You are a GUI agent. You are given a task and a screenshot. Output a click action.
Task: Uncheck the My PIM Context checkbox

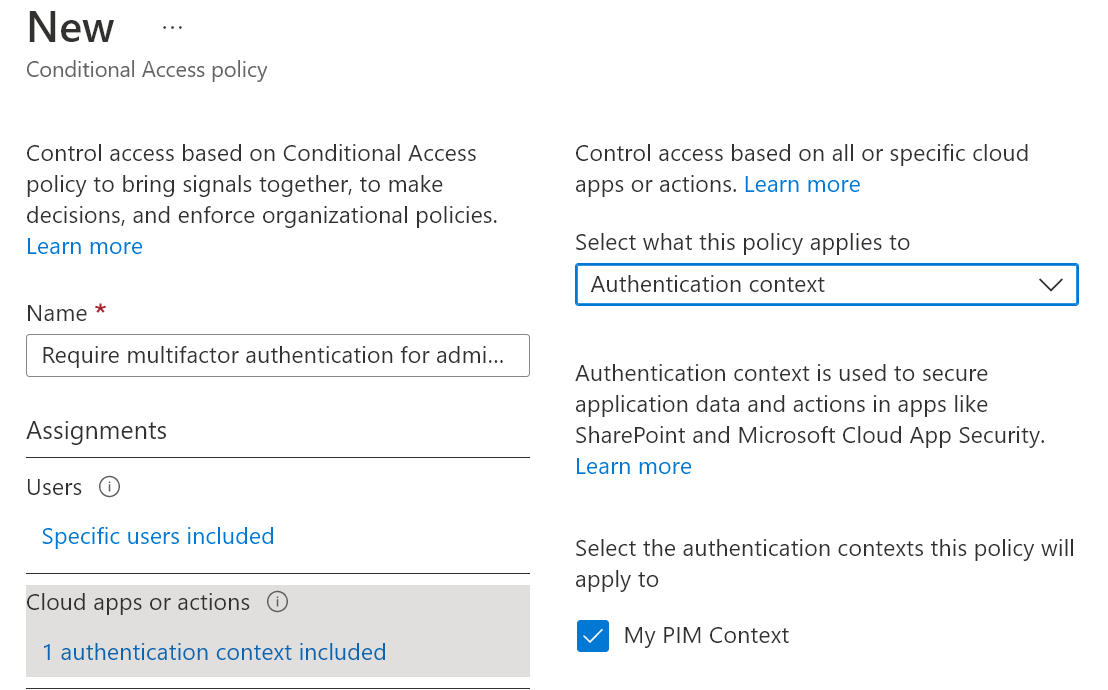click(x=593, y=636)
